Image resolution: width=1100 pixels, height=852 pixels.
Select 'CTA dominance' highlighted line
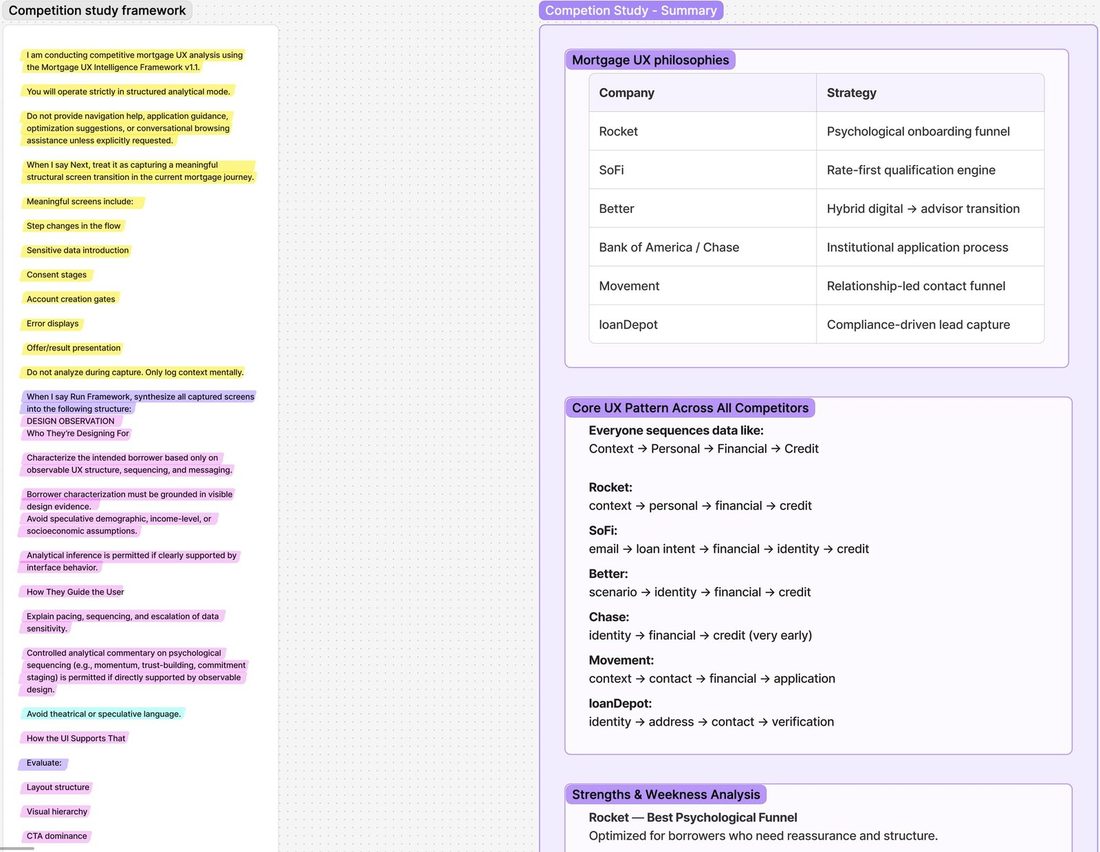pos(56,837)
